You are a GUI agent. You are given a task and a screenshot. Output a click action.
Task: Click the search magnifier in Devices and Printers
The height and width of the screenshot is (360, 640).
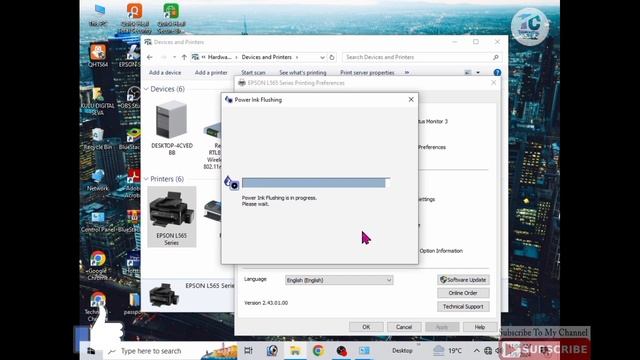pos(496,57)
